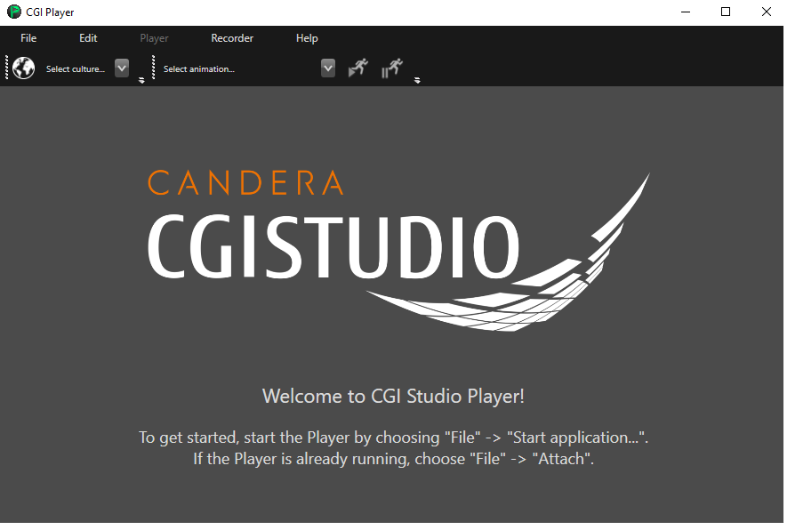The height and width of the screenshot is (524, 785).
Task: Click the dotted grip of culture toolbar
Action: pos(7,68)
